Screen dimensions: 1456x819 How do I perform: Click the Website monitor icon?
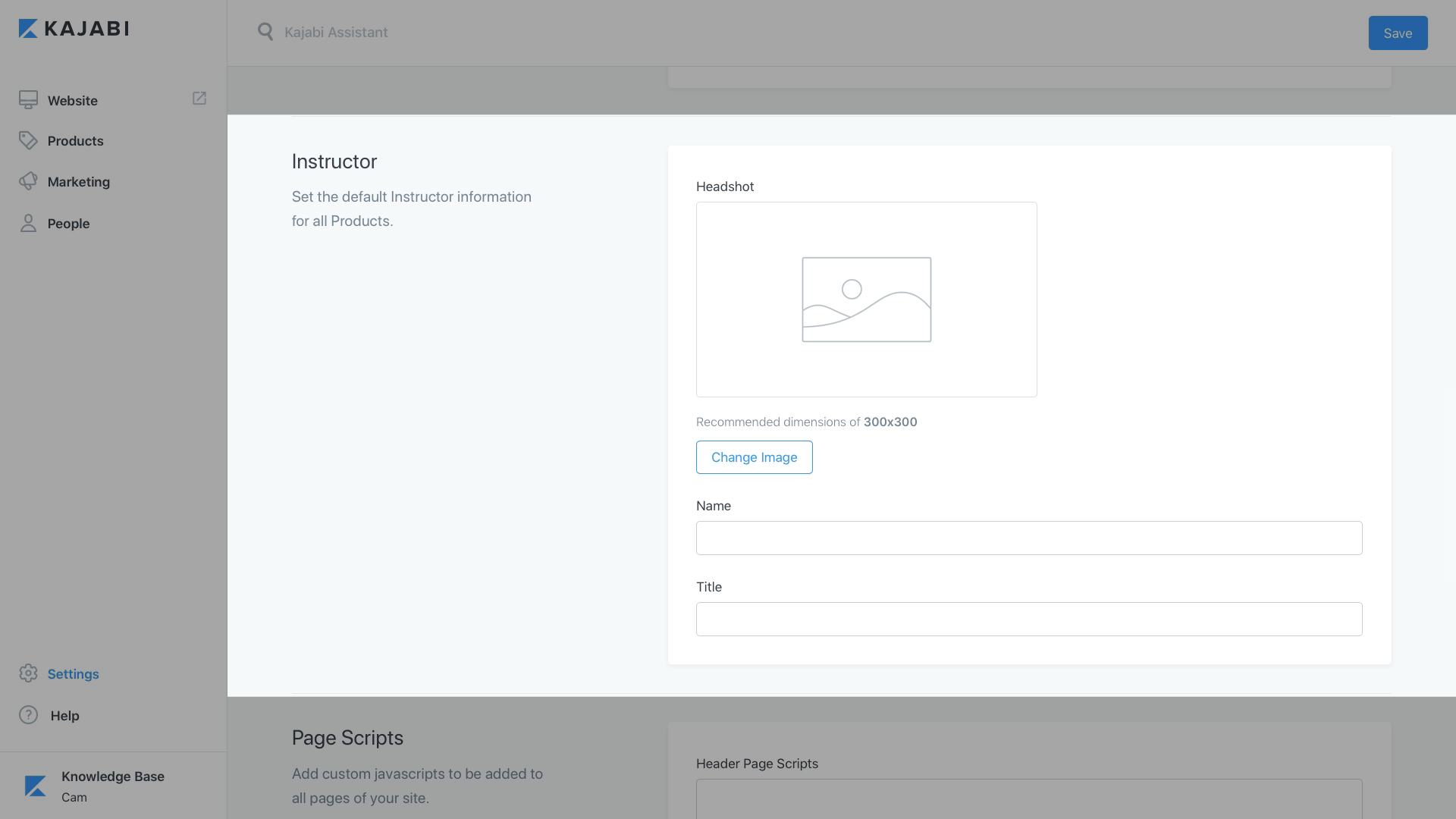click(x=28, y=100)
